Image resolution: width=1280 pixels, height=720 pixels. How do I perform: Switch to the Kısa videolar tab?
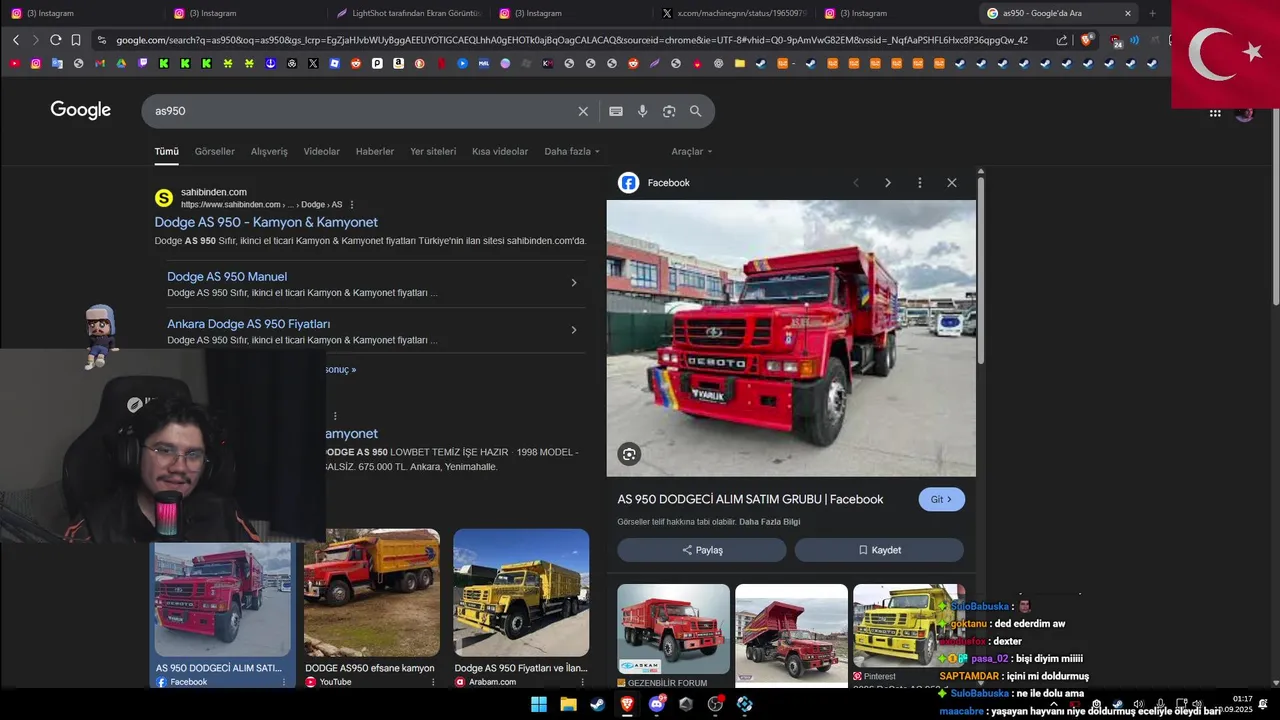point(500,152)
